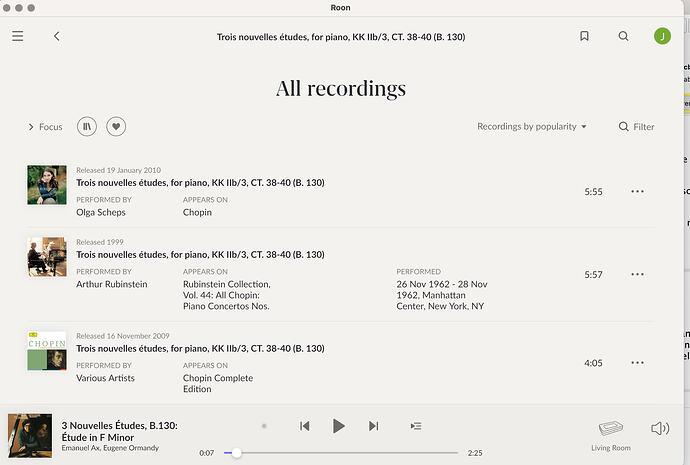Expand the Focus options
Viewport: 690px width, 465px height.
[x=45, y=127]
